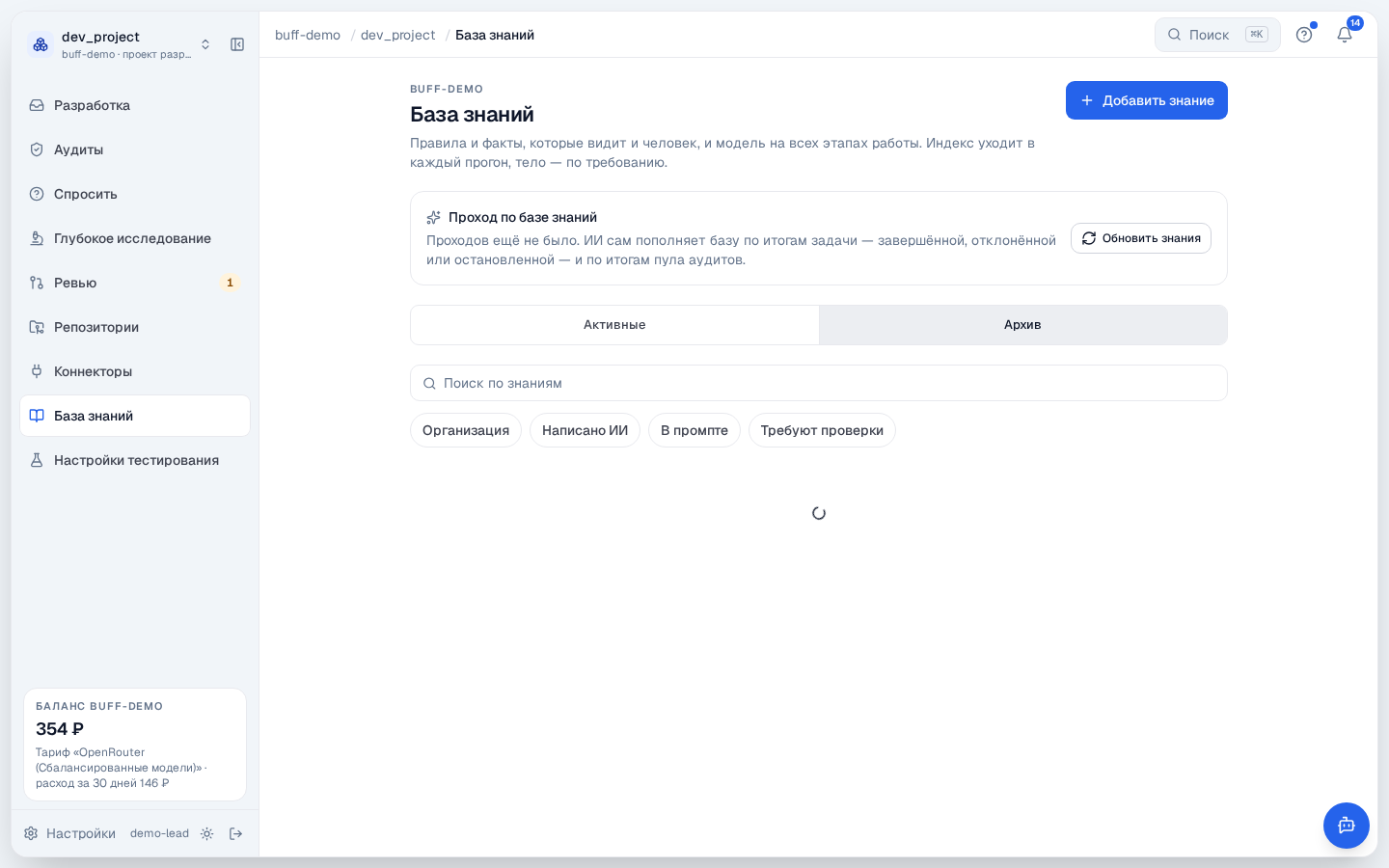1389x868 pixels.
Task: Open the chat assistant floating button
Action: [x=1347, y=826]
